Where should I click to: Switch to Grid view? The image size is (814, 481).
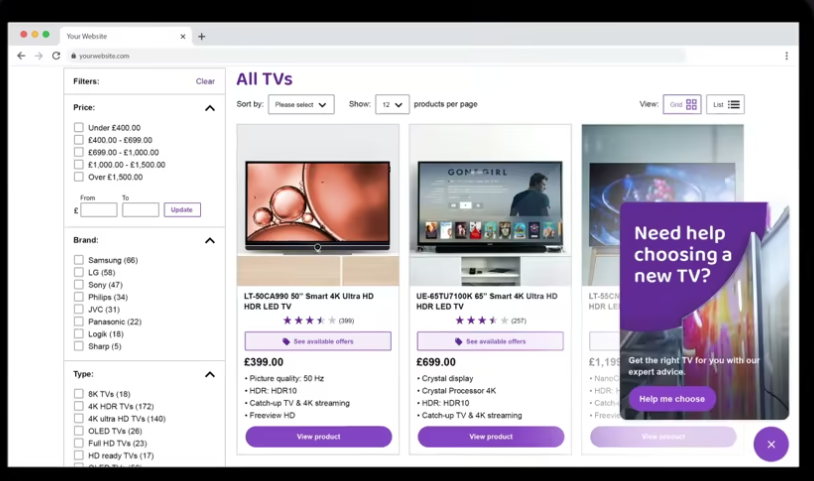[x=682, y=104]
